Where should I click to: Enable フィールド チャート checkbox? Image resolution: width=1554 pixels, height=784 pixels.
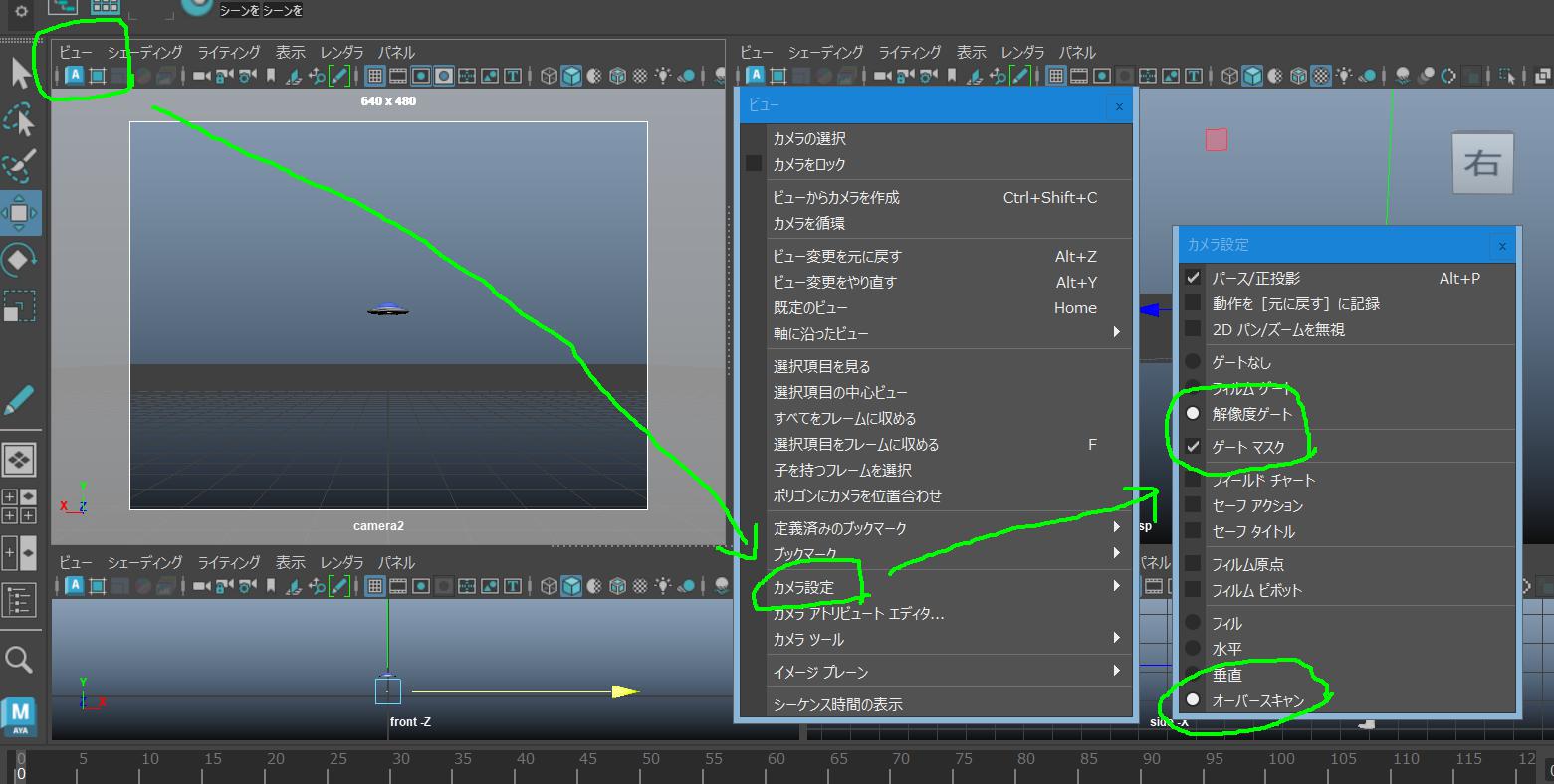coord(1193,480)
